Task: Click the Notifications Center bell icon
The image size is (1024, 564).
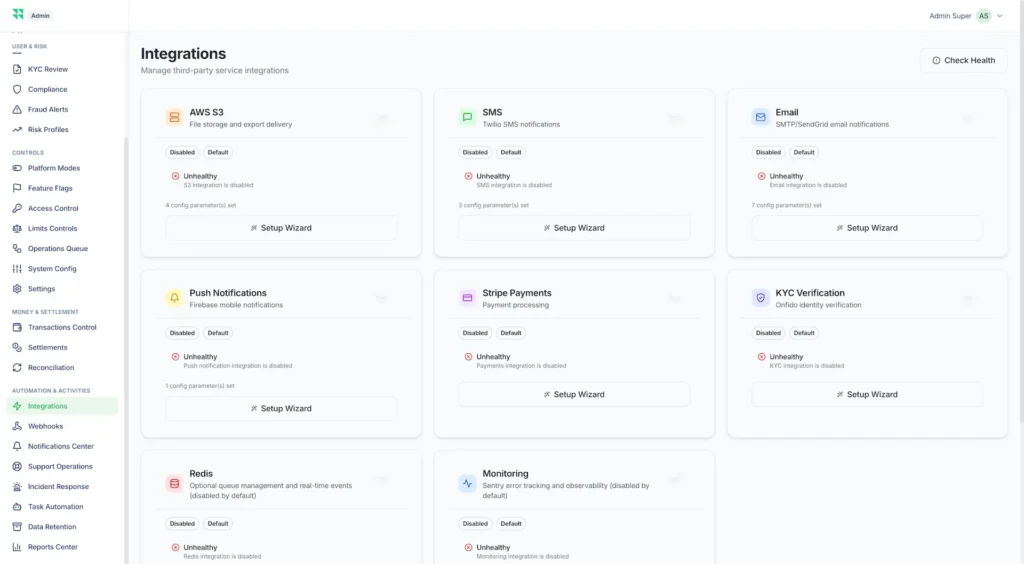Action: pos(17,446)
